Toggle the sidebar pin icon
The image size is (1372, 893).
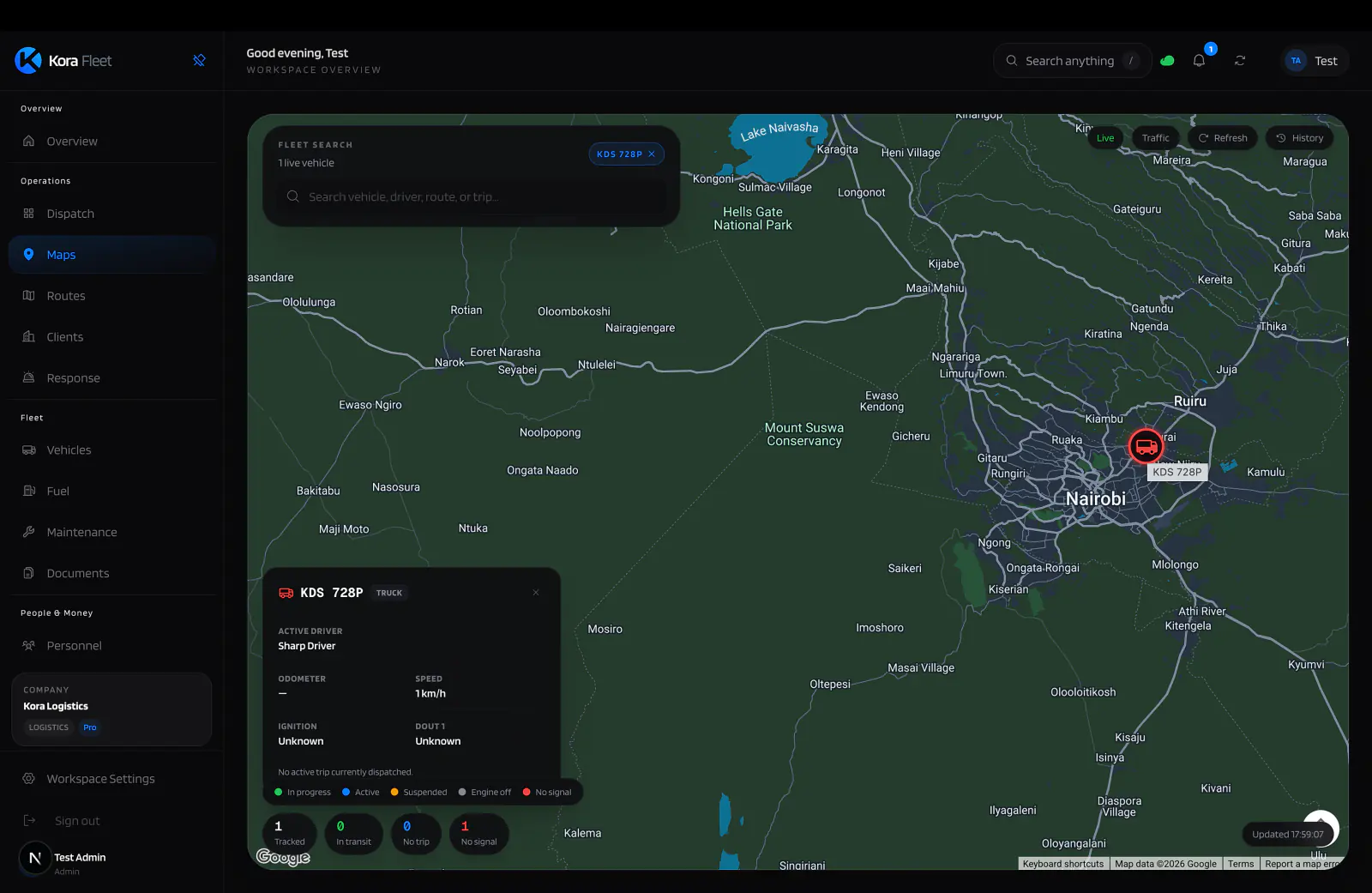[199, 60]
